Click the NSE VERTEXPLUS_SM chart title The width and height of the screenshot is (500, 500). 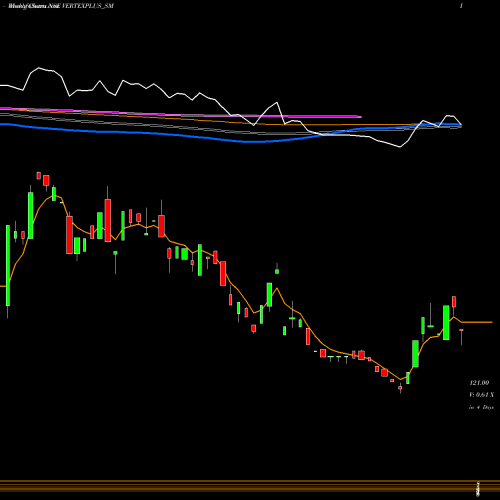pos(61,6)
